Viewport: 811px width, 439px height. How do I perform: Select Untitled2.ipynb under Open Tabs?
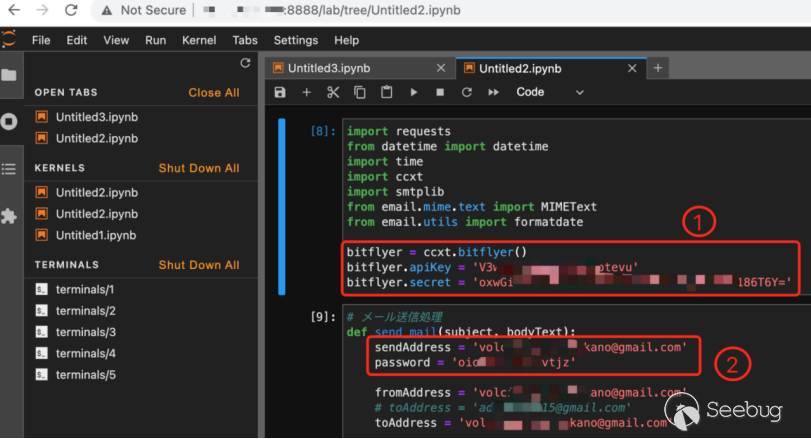point(97,139)
